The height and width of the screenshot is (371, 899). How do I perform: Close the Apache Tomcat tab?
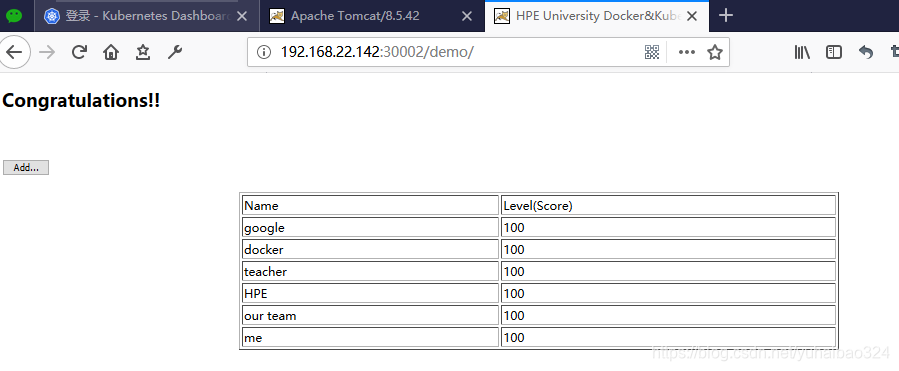467,16
